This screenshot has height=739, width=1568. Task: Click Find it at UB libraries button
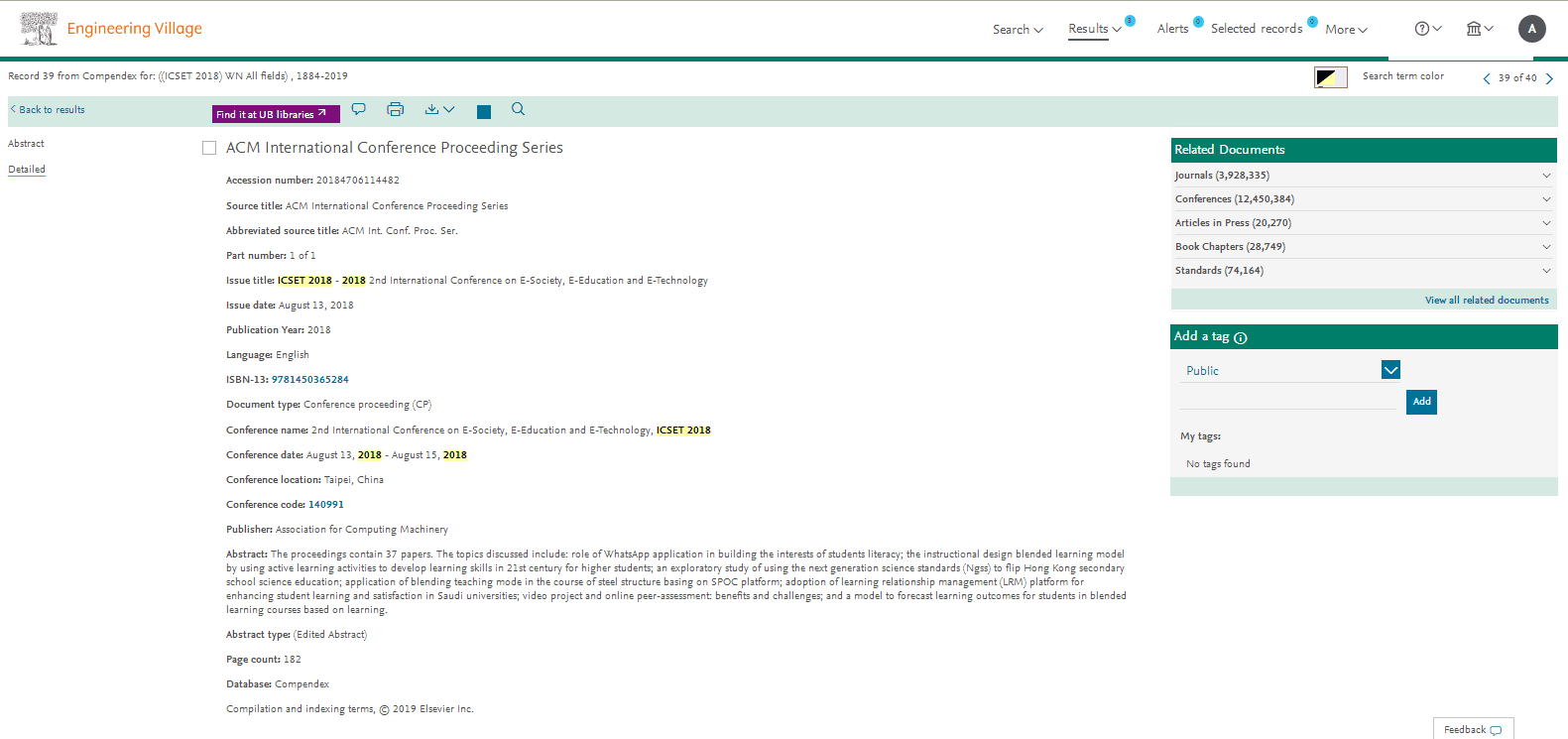pyautogui.click(x=276, y=114)
